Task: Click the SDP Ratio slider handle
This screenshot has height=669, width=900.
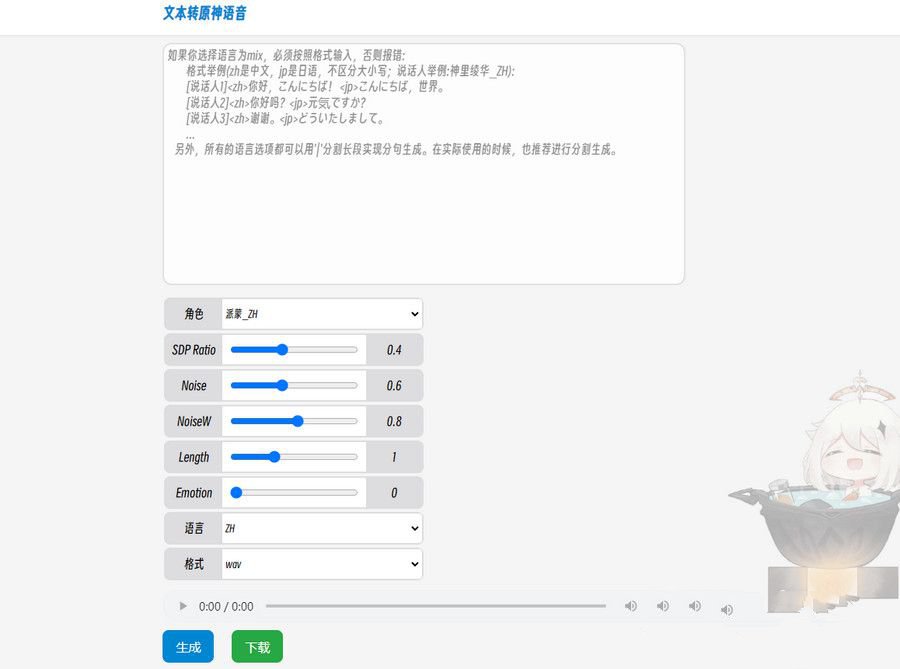Action: pos(283,349)
